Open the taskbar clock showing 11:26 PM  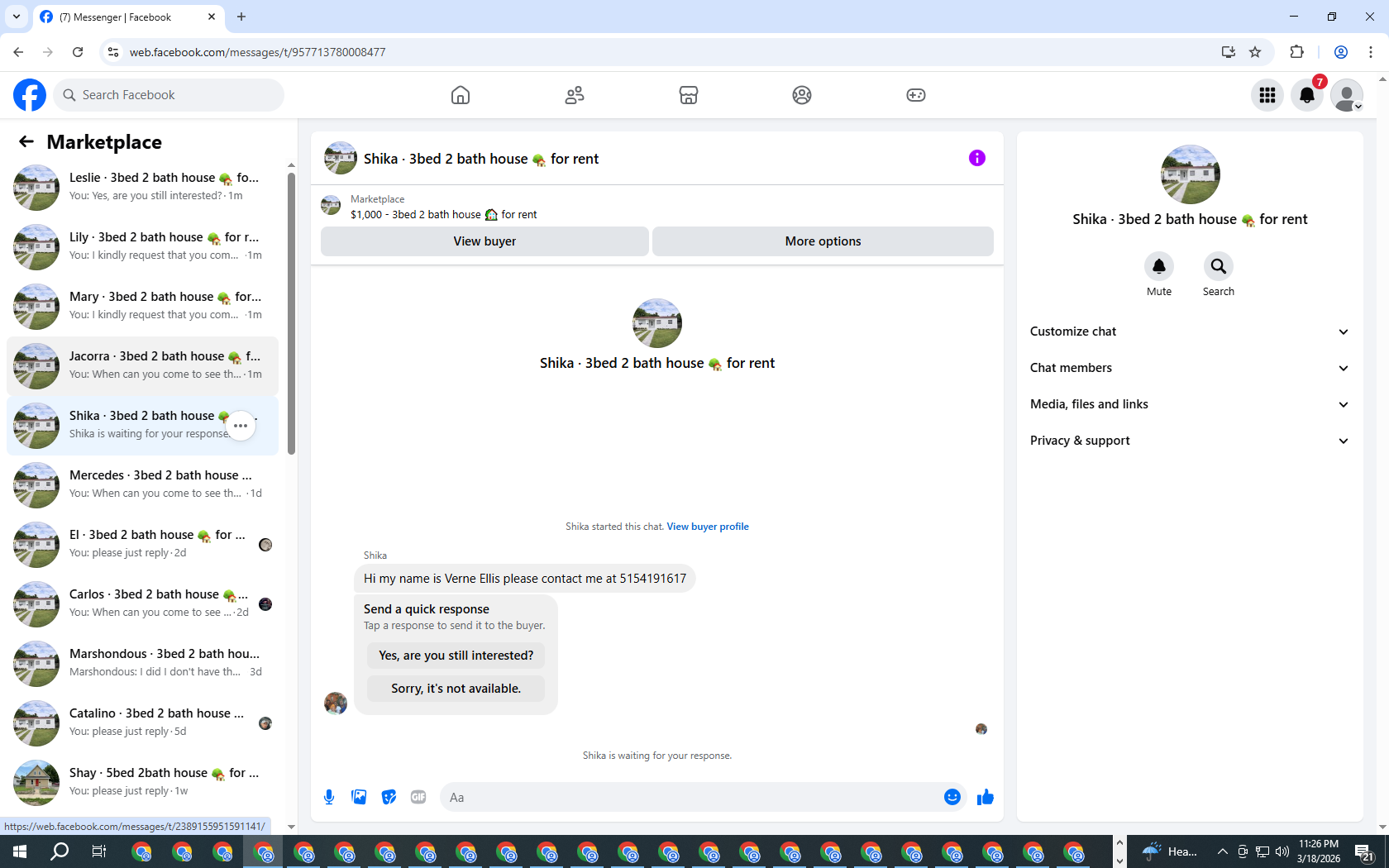click(1319, 851)
